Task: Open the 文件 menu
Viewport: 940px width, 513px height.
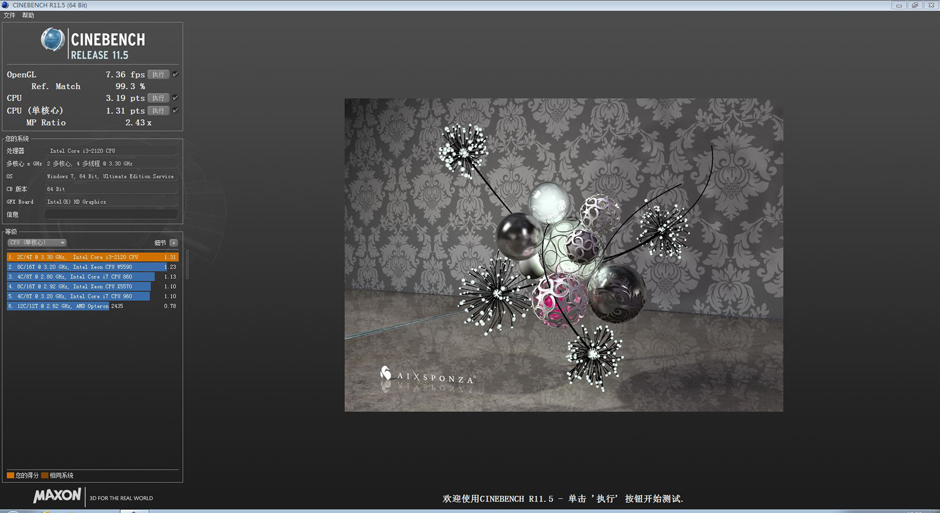Action: (x=9, y=16)
